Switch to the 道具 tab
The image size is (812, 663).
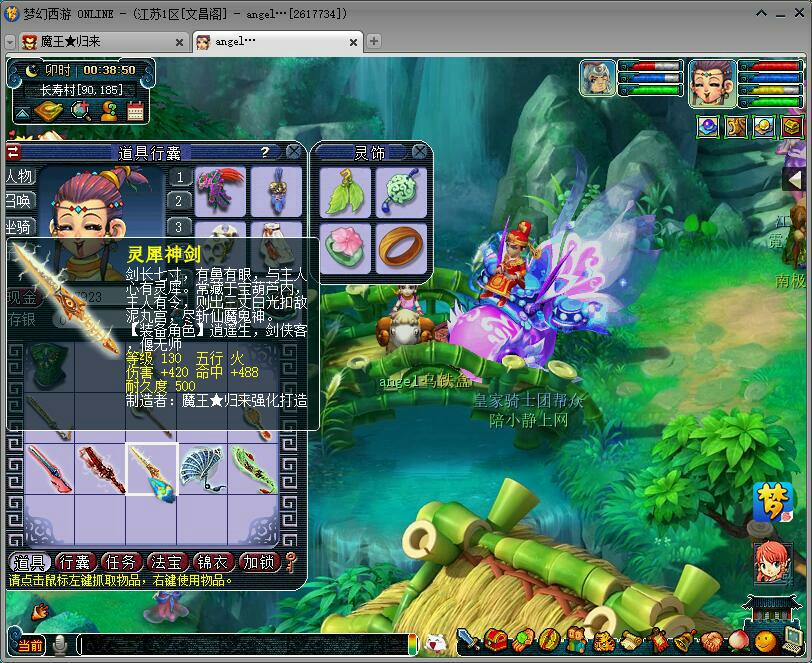coord(30,563)
